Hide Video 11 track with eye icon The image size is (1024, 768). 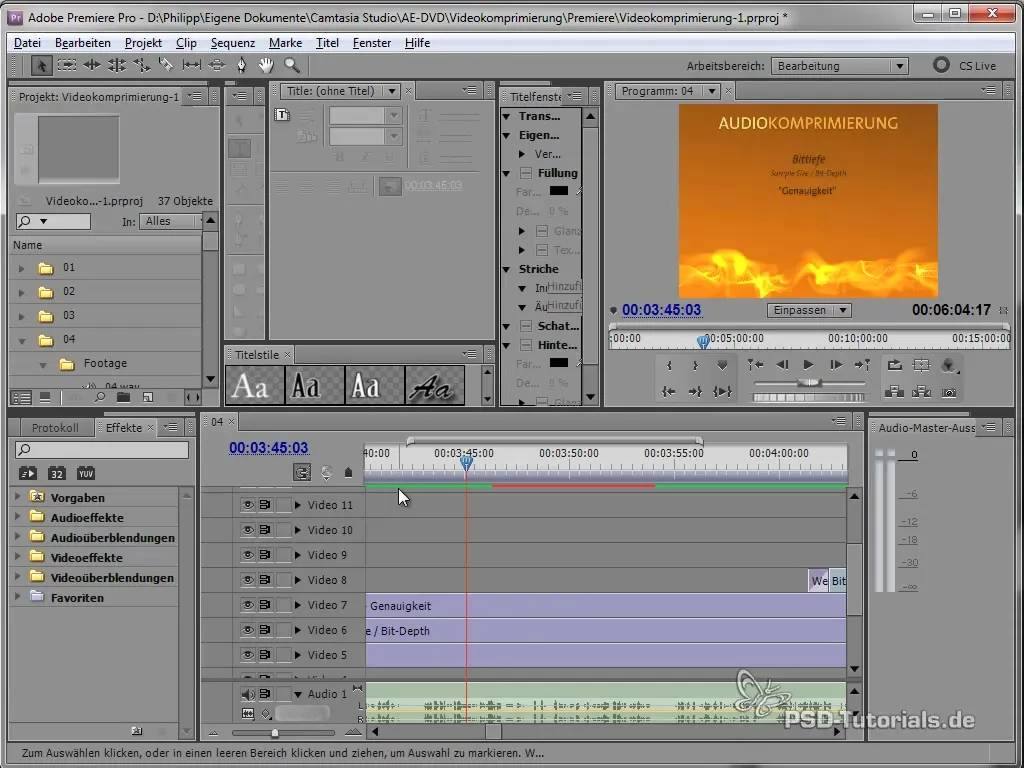point(248,505)
